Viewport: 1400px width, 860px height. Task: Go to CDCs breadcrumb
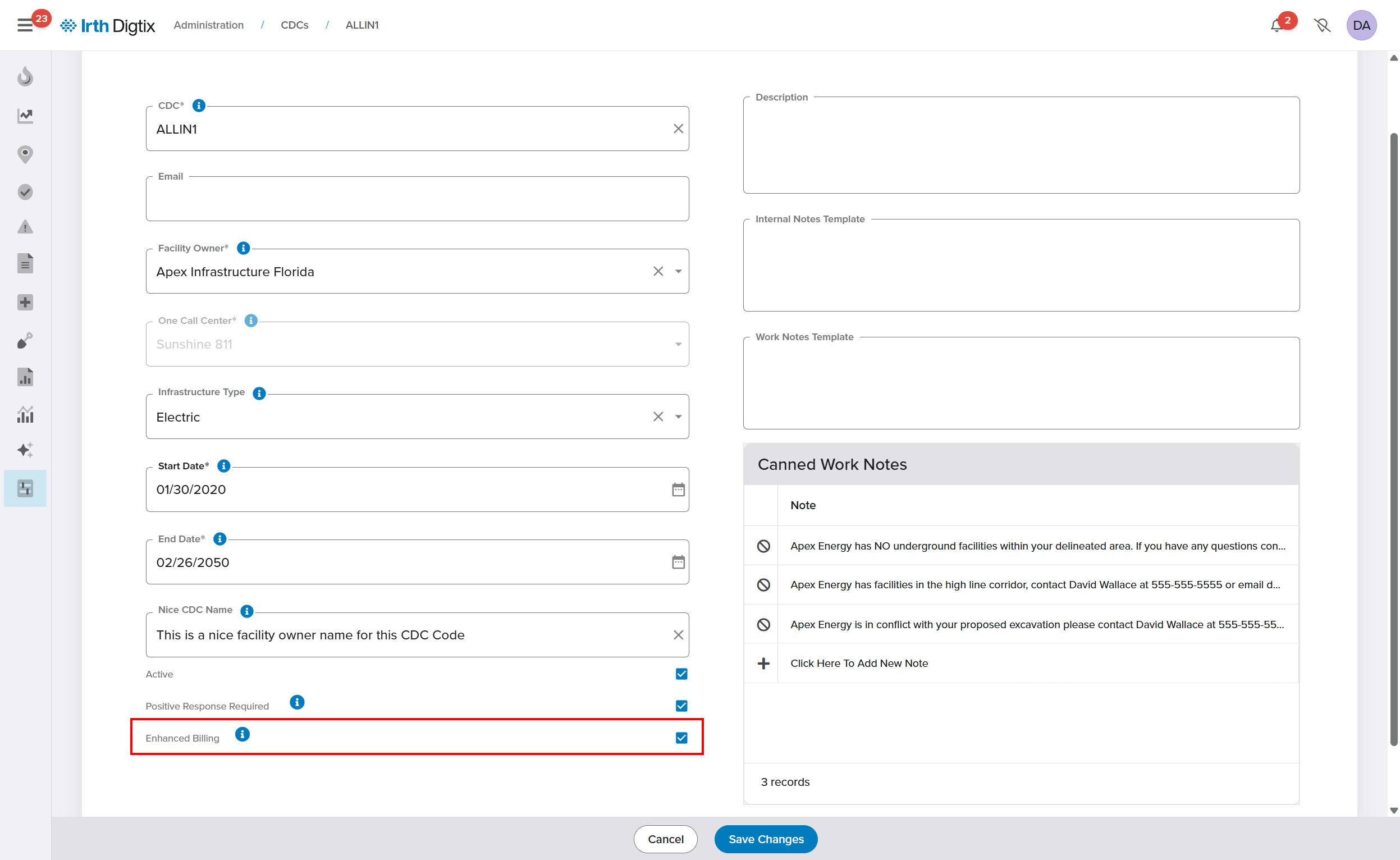coord(295,25)
